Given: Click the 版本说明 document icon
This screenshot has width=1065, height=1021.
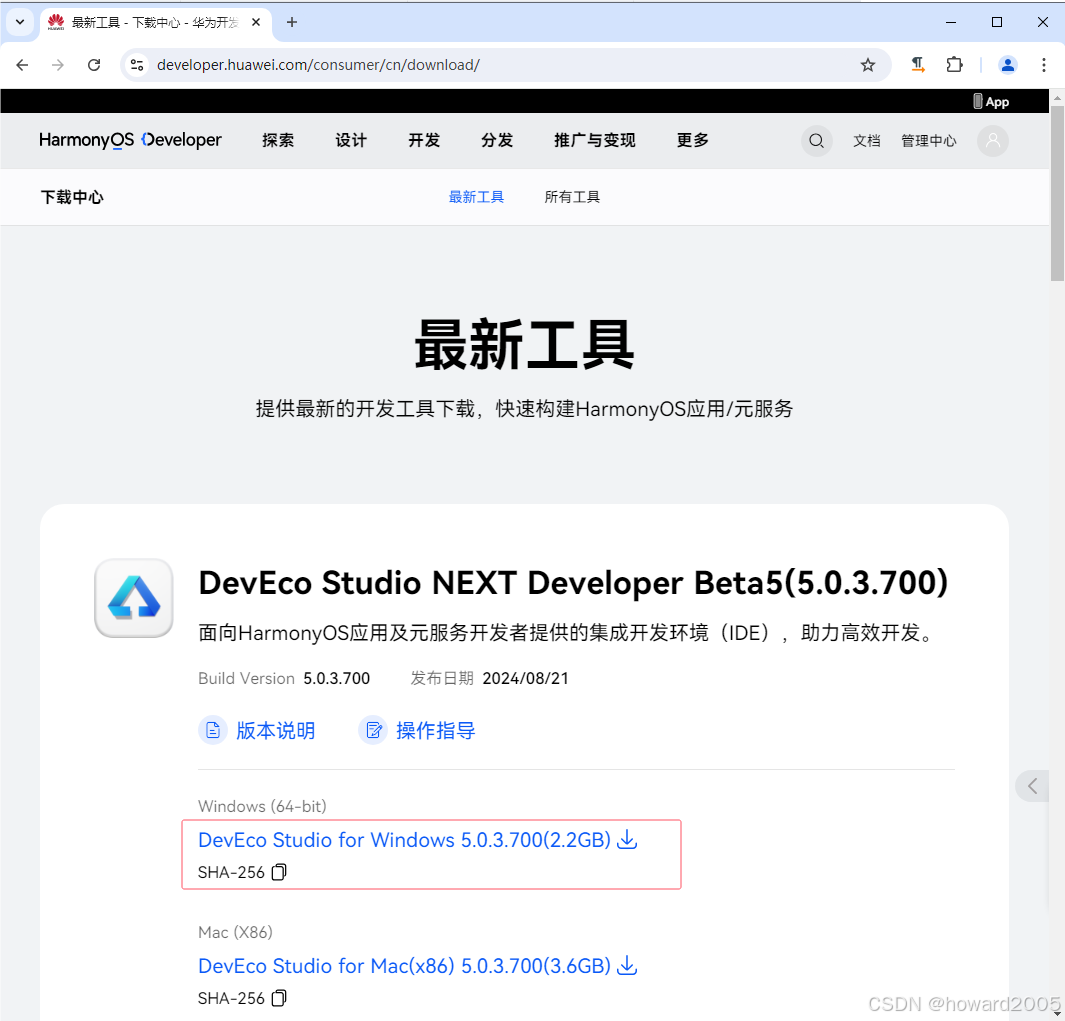Looking at the screenshot, I should pos(213,730).
